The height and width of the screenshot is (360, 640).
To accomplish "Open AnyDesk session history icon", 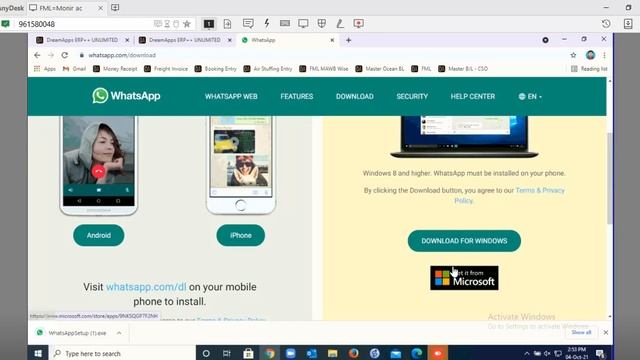I will click(x=606, y=24).
